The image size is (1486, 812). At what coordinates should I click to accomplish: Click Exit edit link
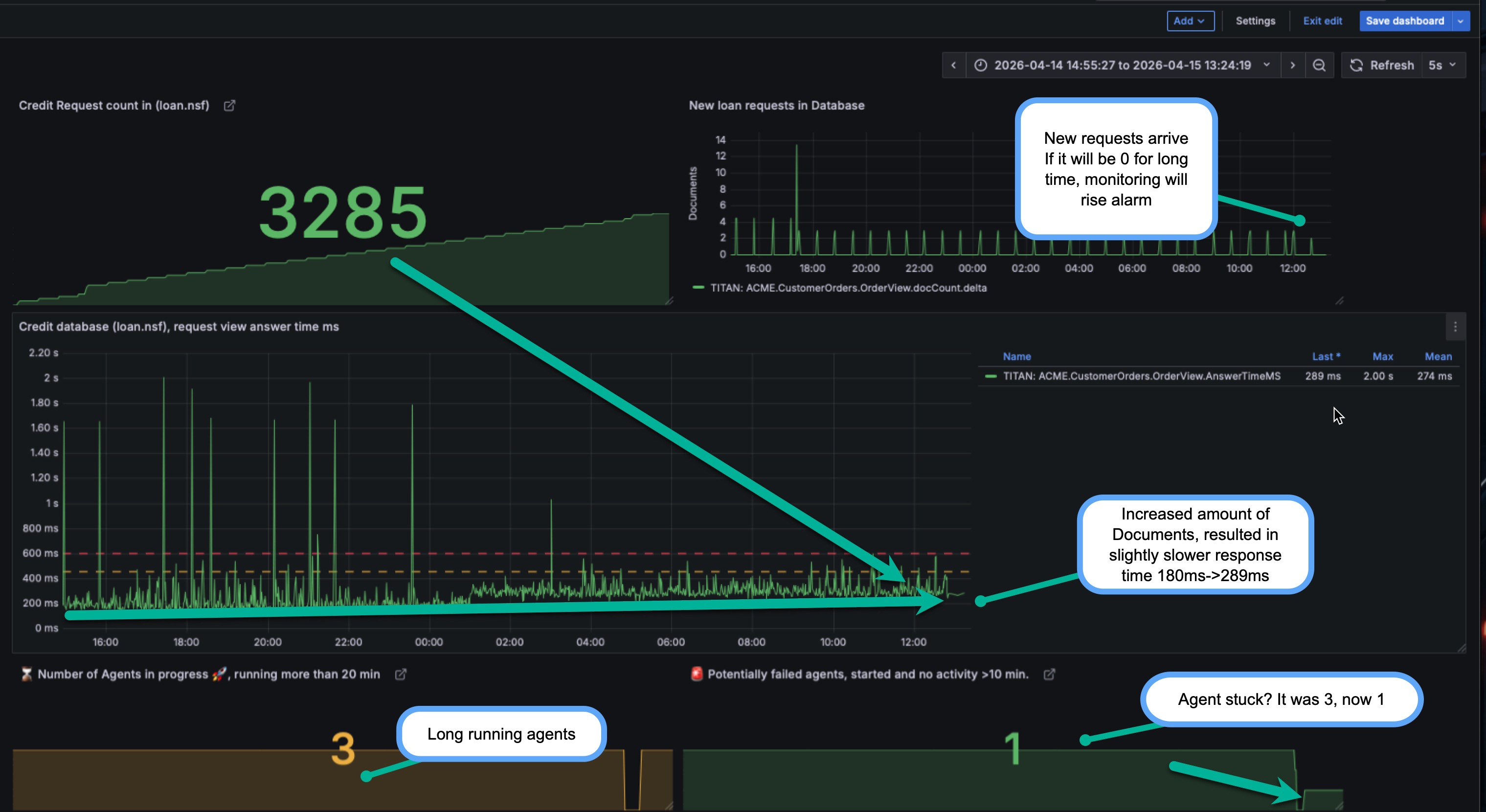click(1322, 21)
